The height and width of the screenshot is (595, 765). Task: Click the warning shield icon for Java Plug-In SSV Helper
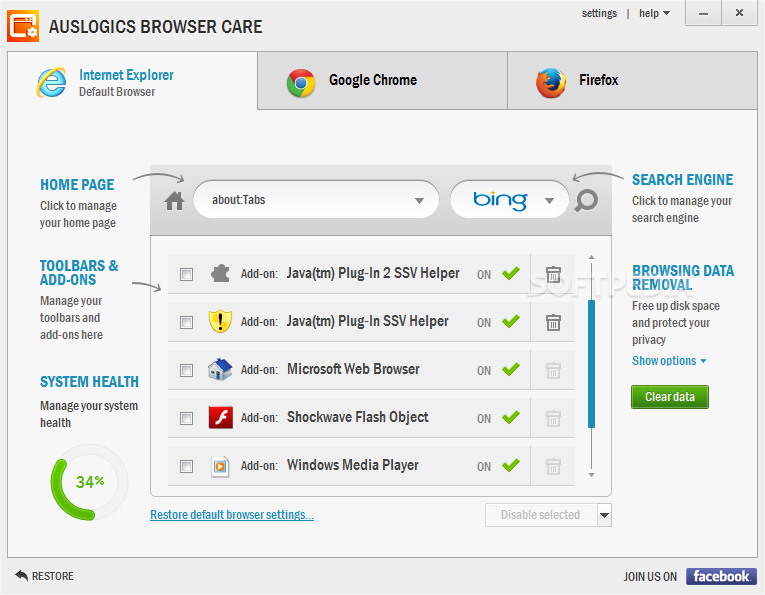coord(220,321)
